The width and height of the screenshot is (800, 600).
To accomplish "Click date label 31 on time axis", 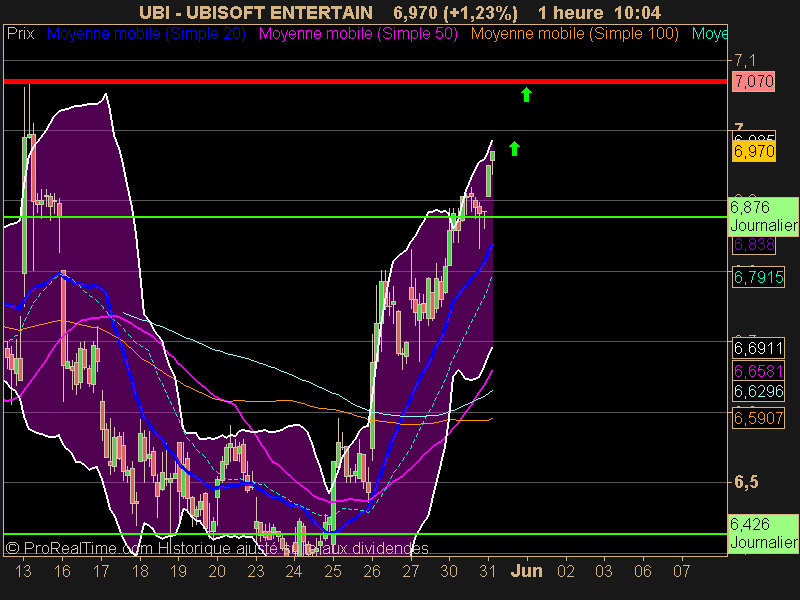I will coord(488,571).
